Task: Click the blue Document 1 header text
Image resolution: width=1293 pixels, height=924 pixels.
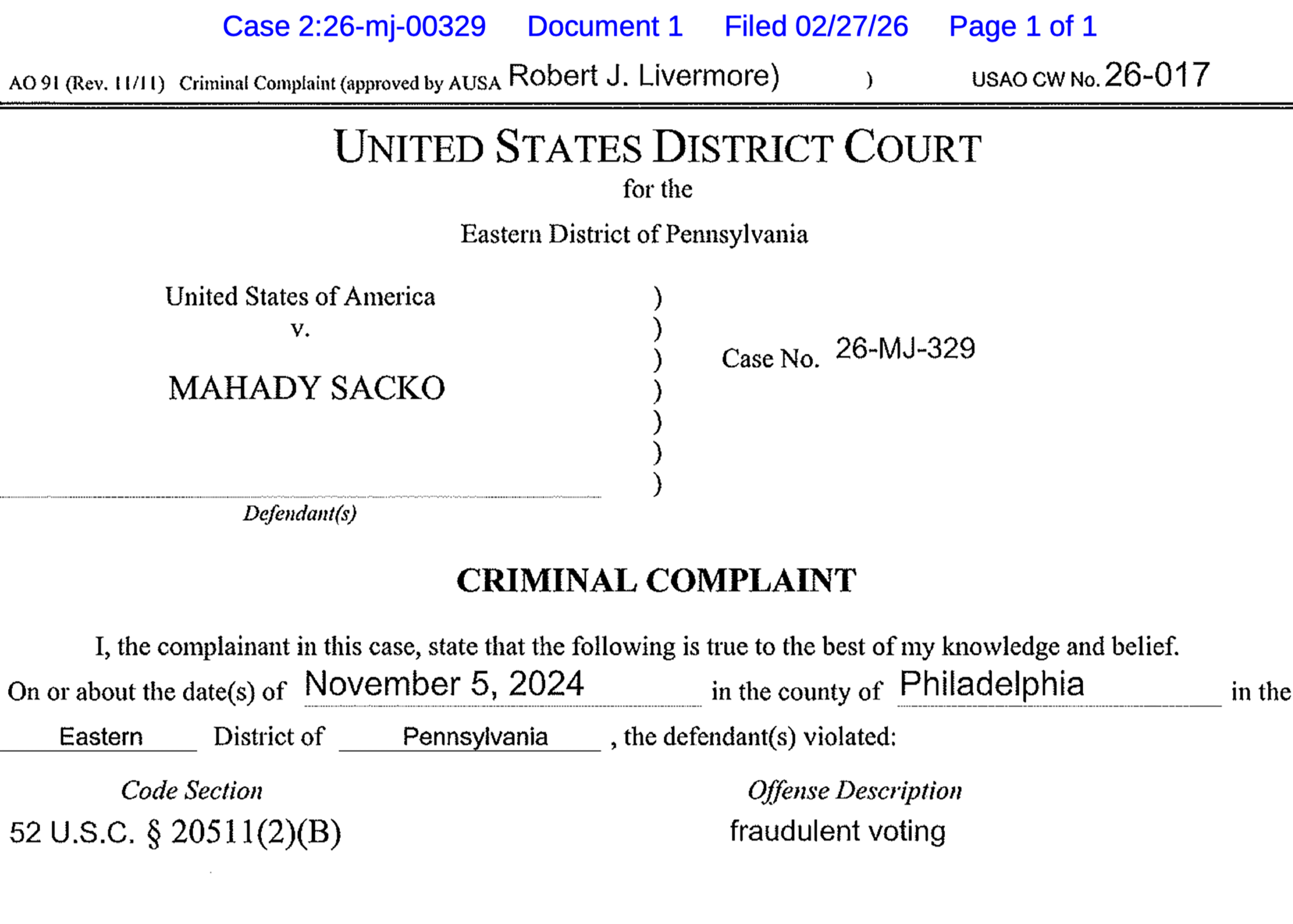Action: pos(605,27)
